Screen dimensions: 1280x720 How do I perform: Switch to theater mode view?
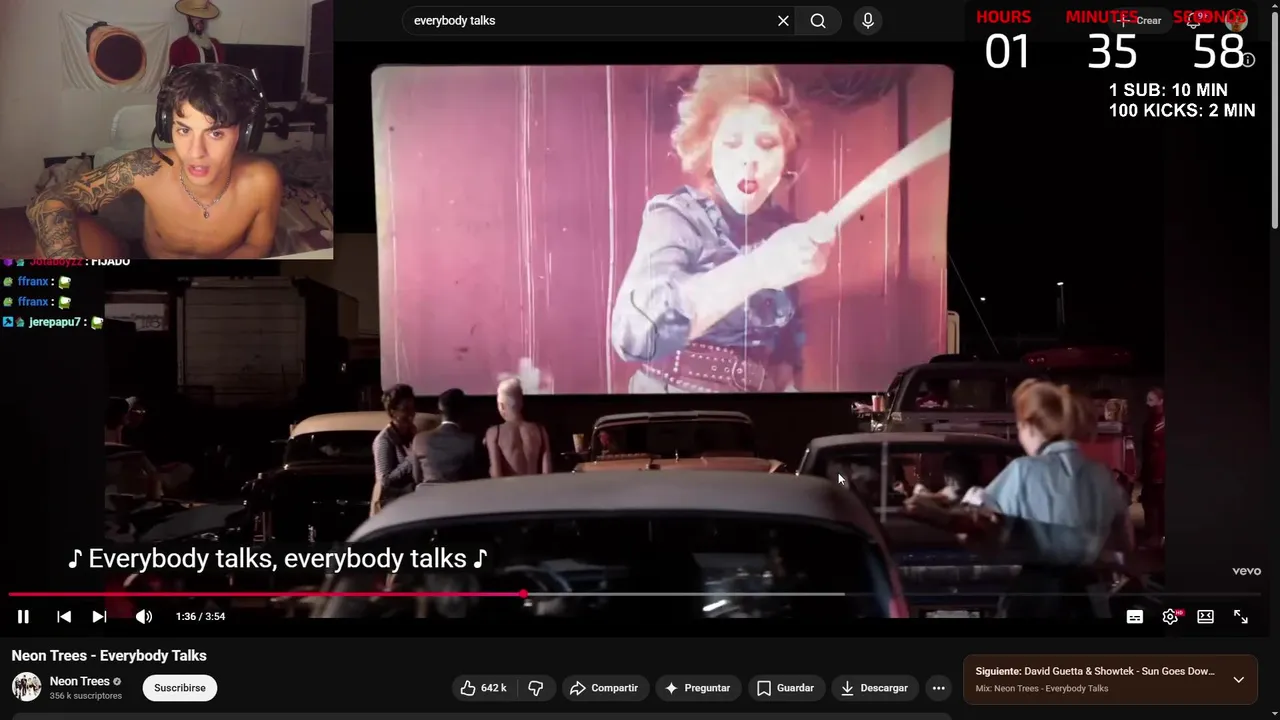[1205, 617]
